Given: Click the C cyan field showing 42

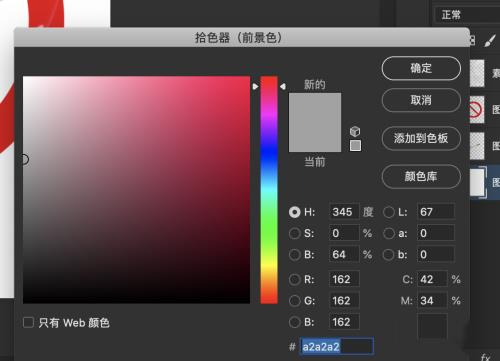Looking at the screenshot, I should (432, 279).
